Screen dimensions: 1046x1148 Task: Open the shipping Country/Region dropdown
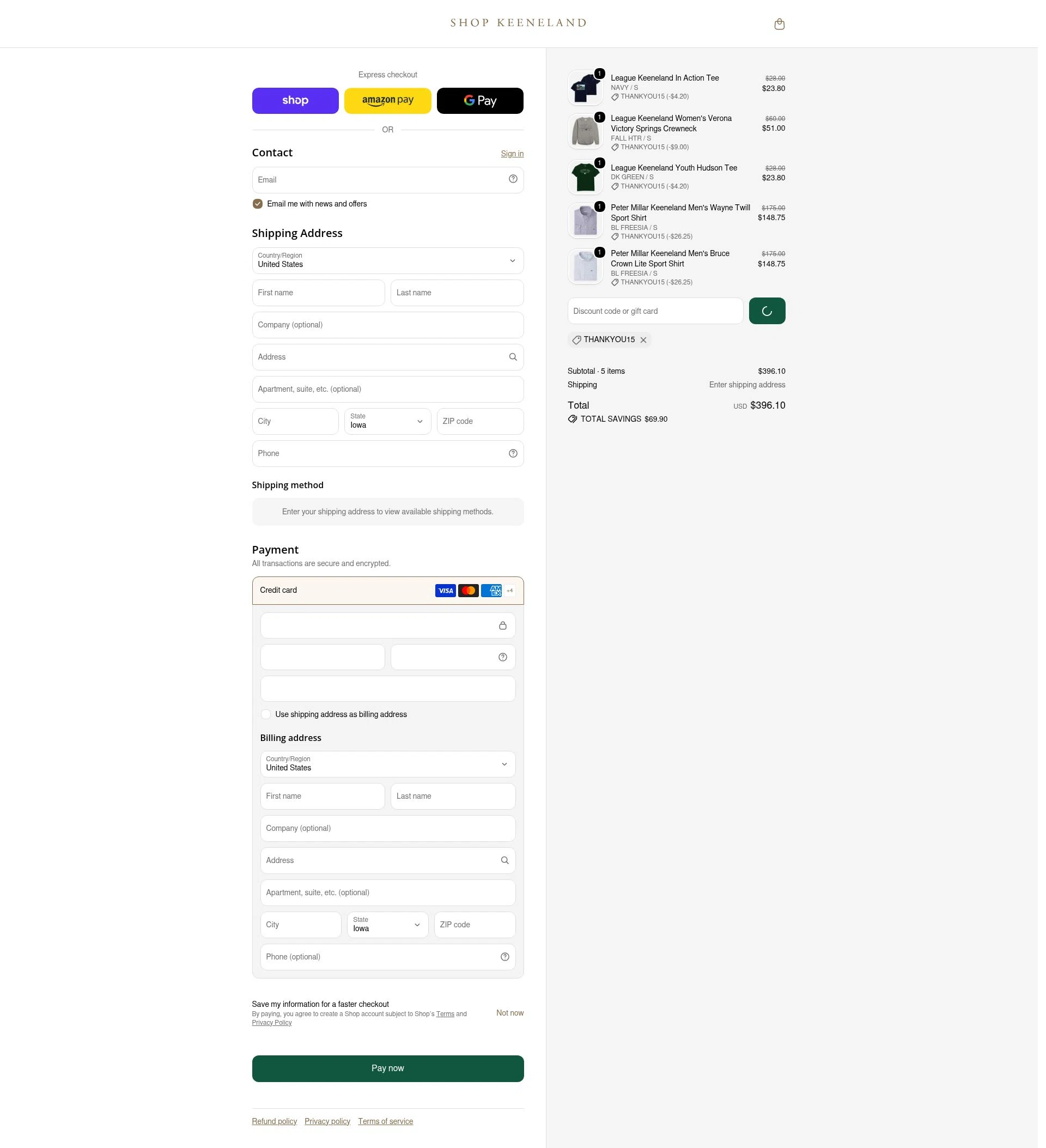(x=391, y=263)
